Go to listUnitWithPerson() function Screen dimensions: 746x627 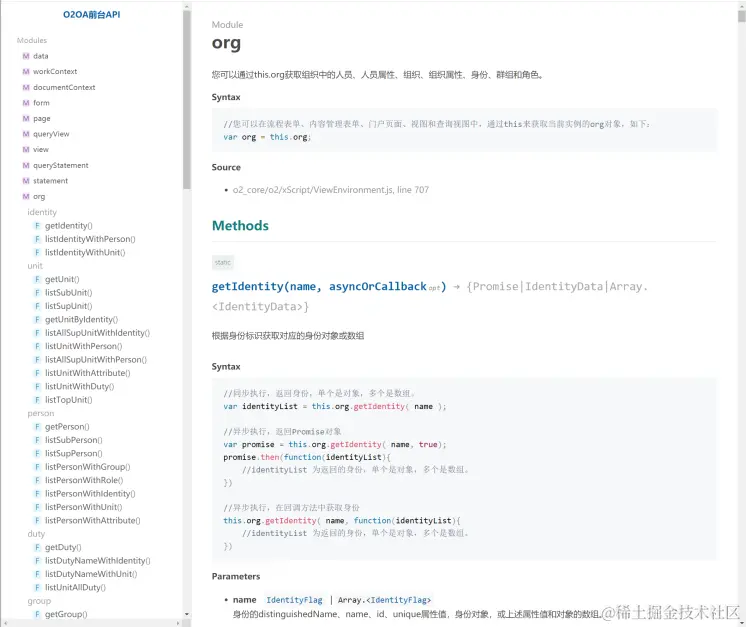point(83,346)
